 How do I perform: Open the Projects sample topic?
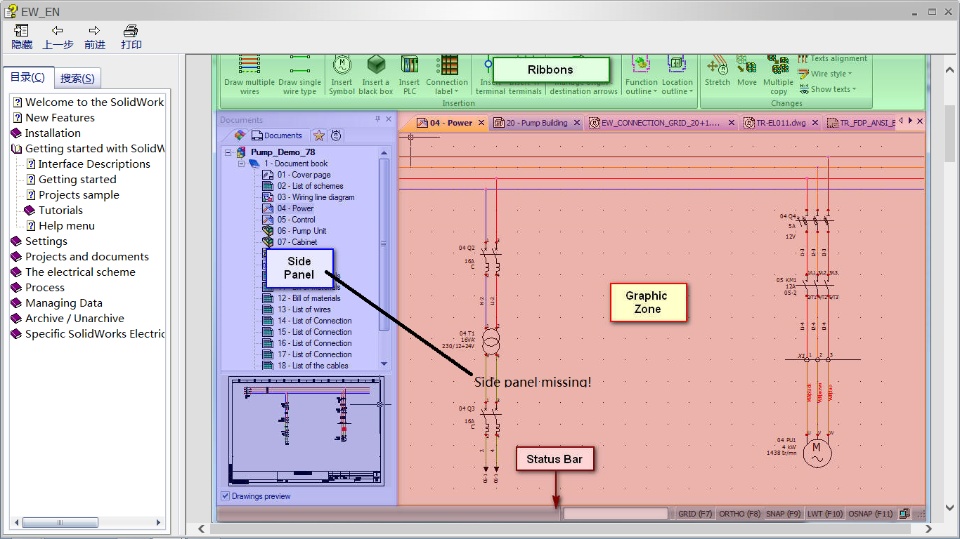73,195
